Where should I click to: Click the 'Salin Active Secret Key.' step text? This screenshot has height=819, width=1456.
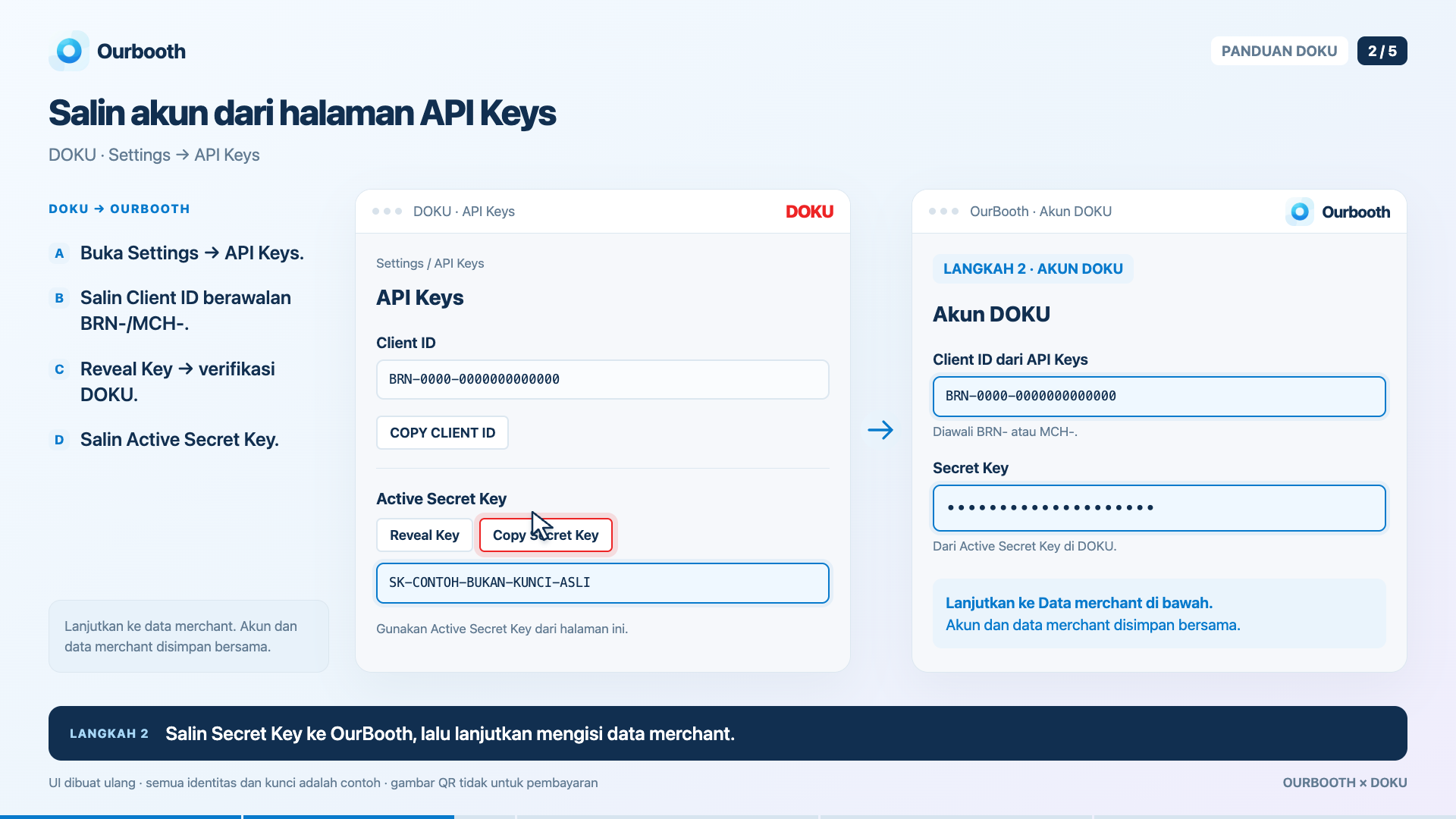coord(180,440)
